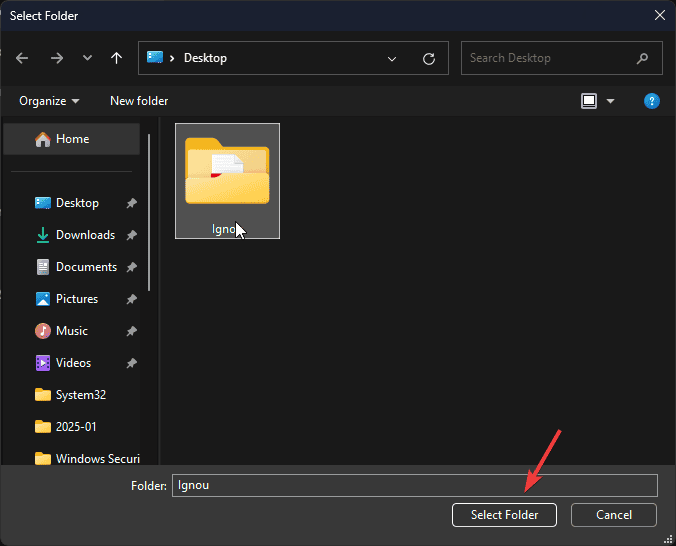Open 2025-01 folder in sidebar
Screen dimensions: 676x546
[75, 427]
